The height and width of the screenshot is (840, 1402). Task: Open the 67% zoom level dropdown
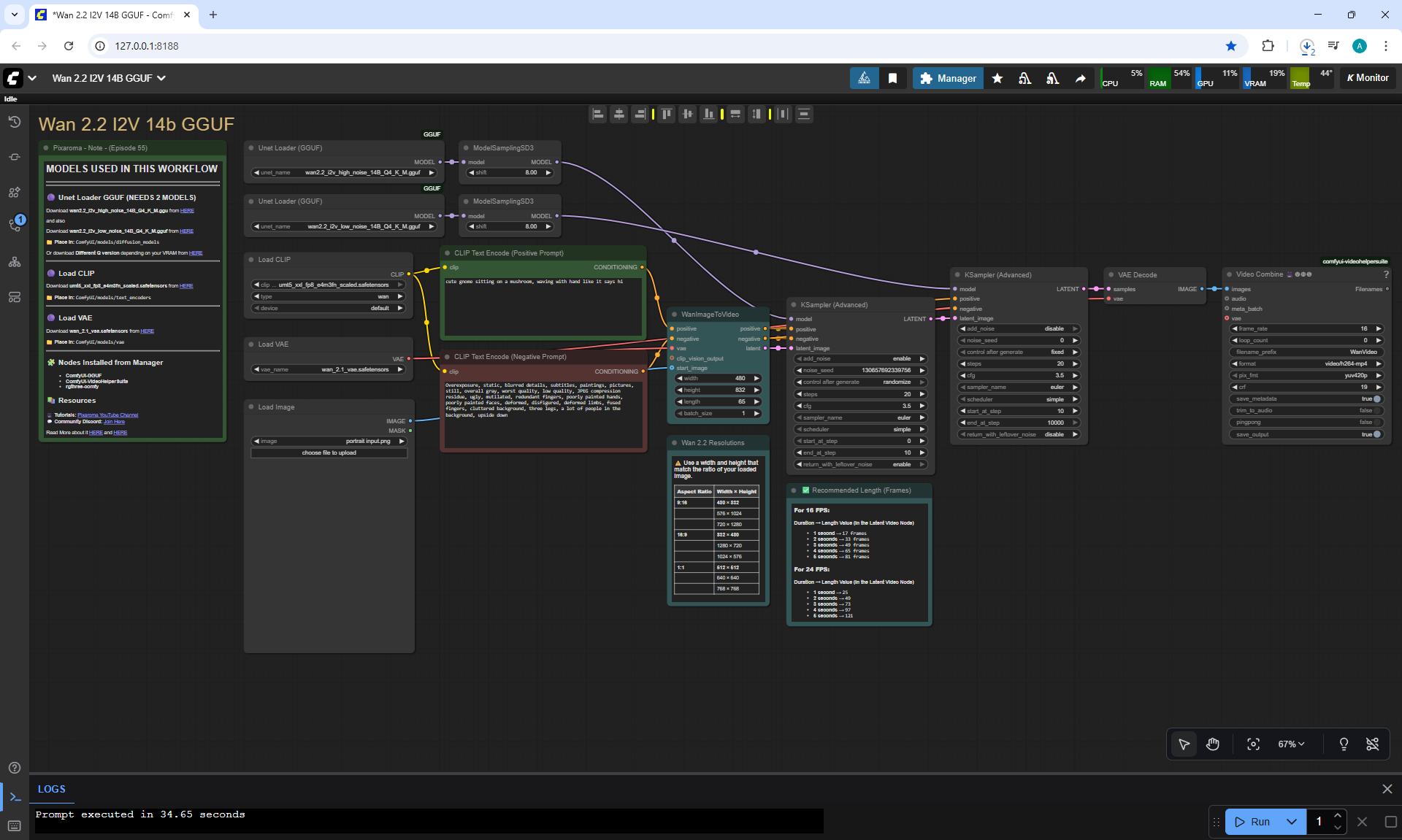[1290, 744]
